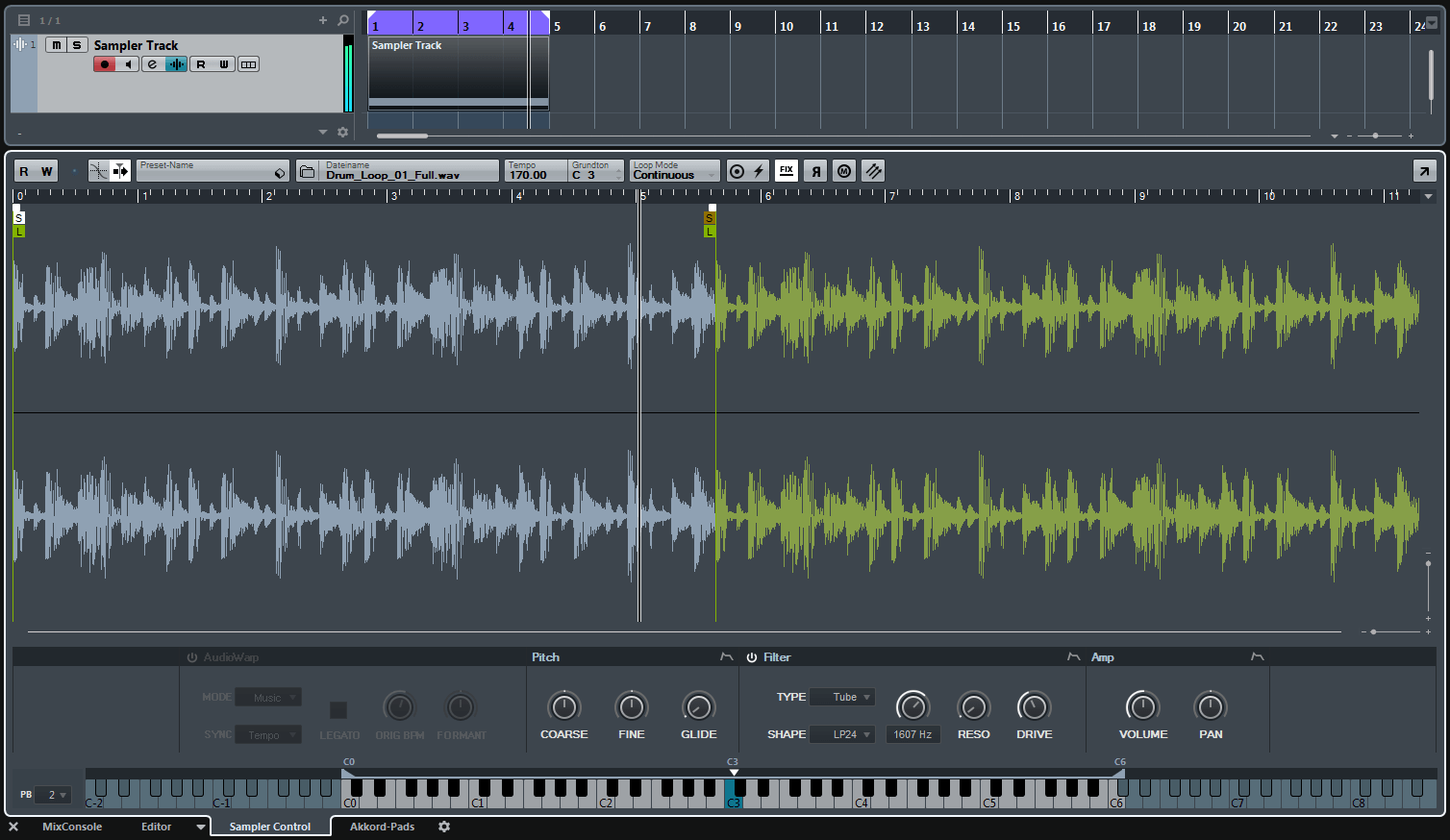Open preset browser diamond icon

pyautogui.click(x=280, y=173)
